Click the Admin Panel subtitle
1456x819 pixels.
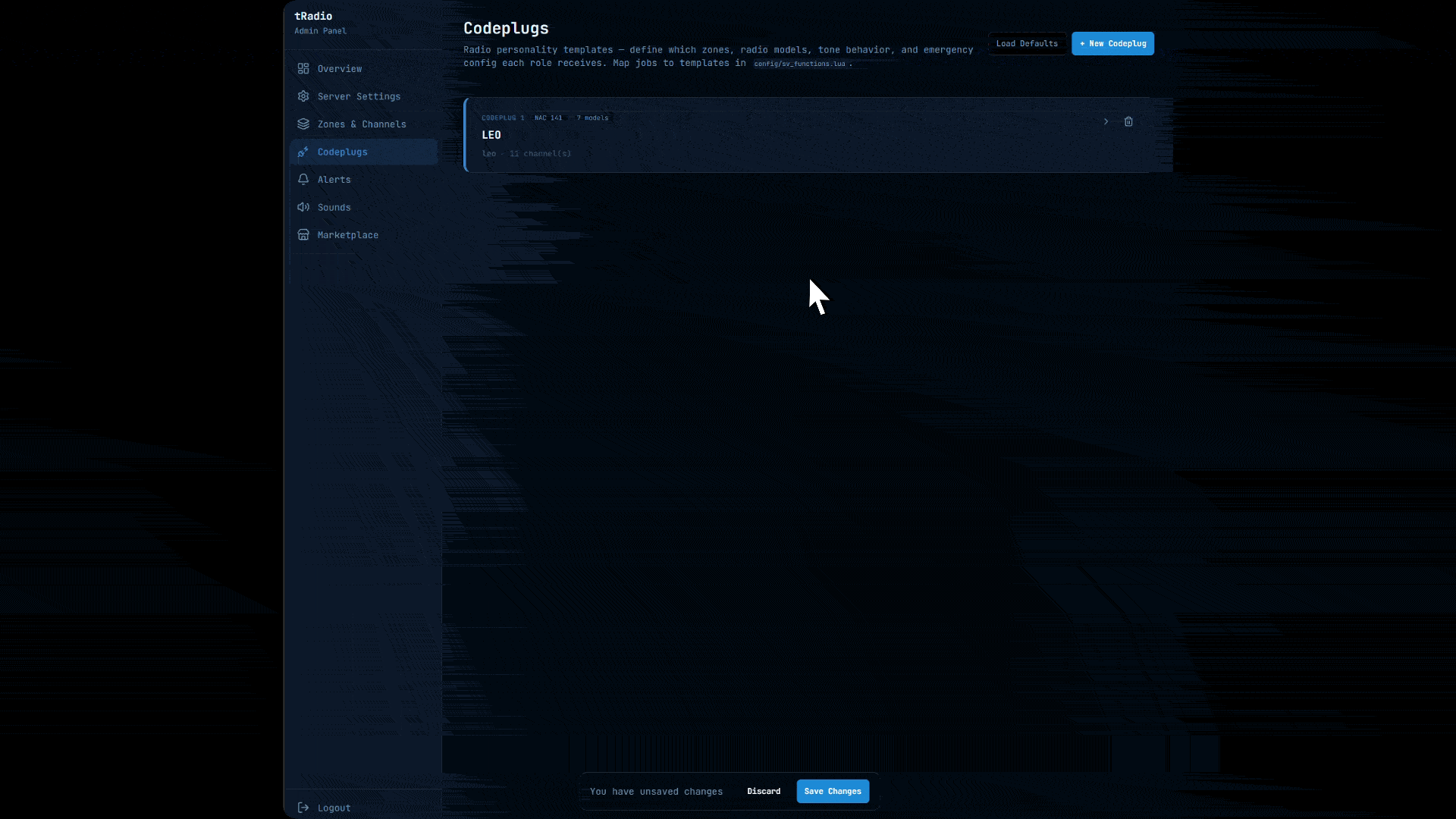[x=320, y=31]
